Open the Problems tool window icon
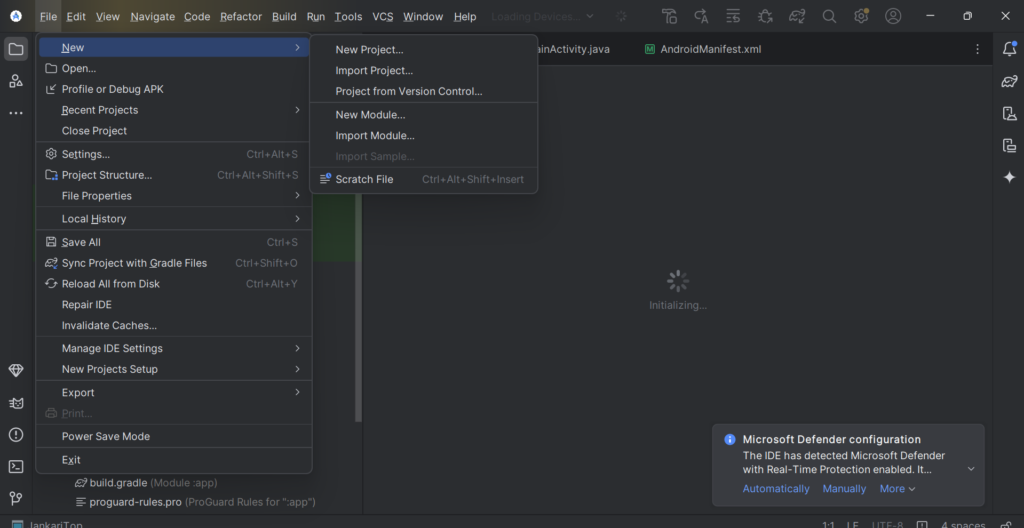1024x528 pixels. pos(16,435)
